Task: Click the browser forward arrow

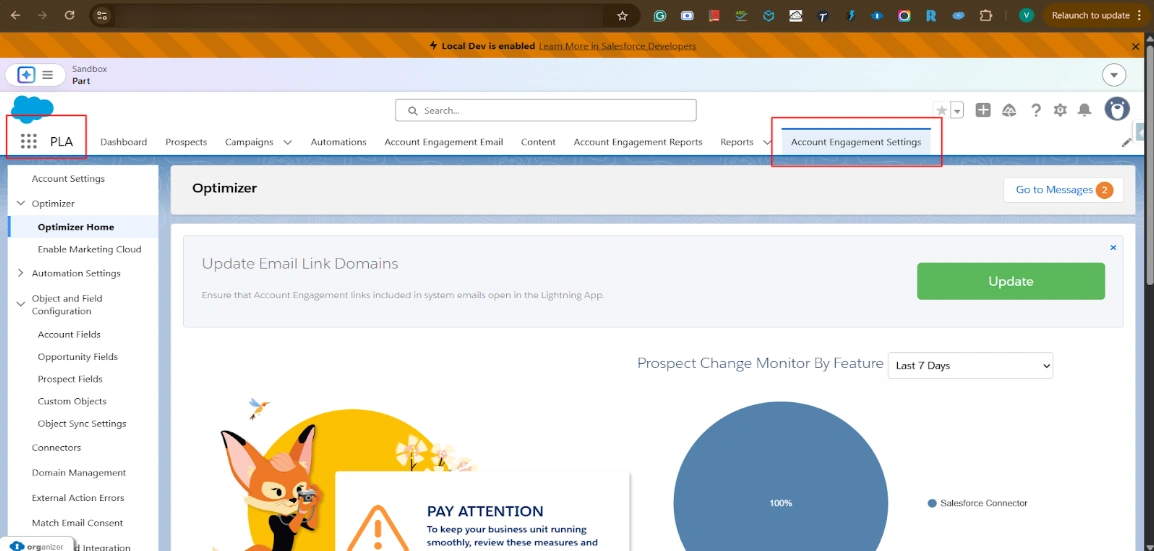Action: coord(42,15)
